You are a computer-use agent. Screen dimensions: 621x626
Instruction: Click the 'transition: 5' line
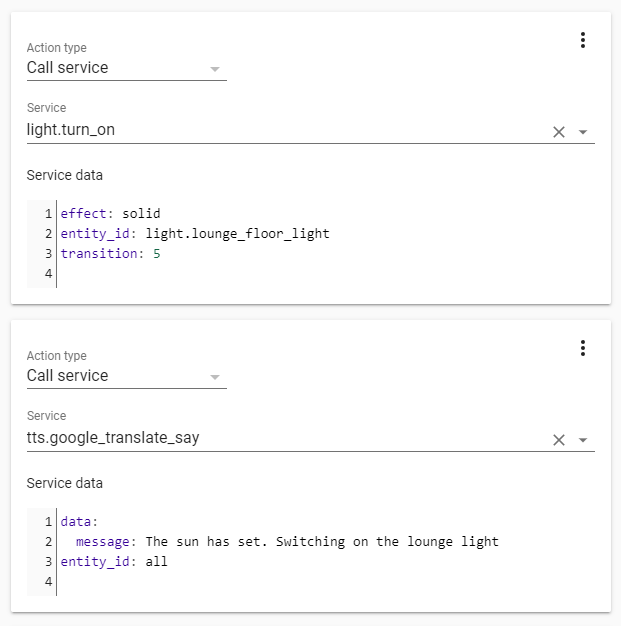(x=110, y=253)
